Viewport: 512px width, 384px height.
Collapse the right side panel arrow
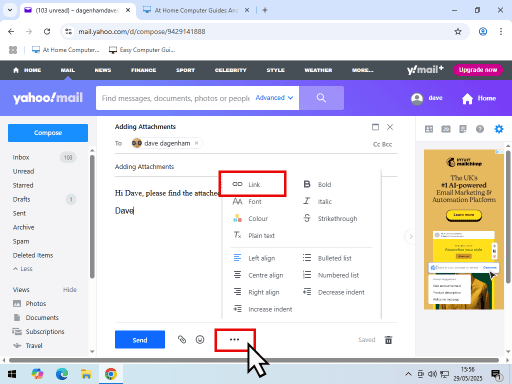pyautogui.click(x=411, y=236)
